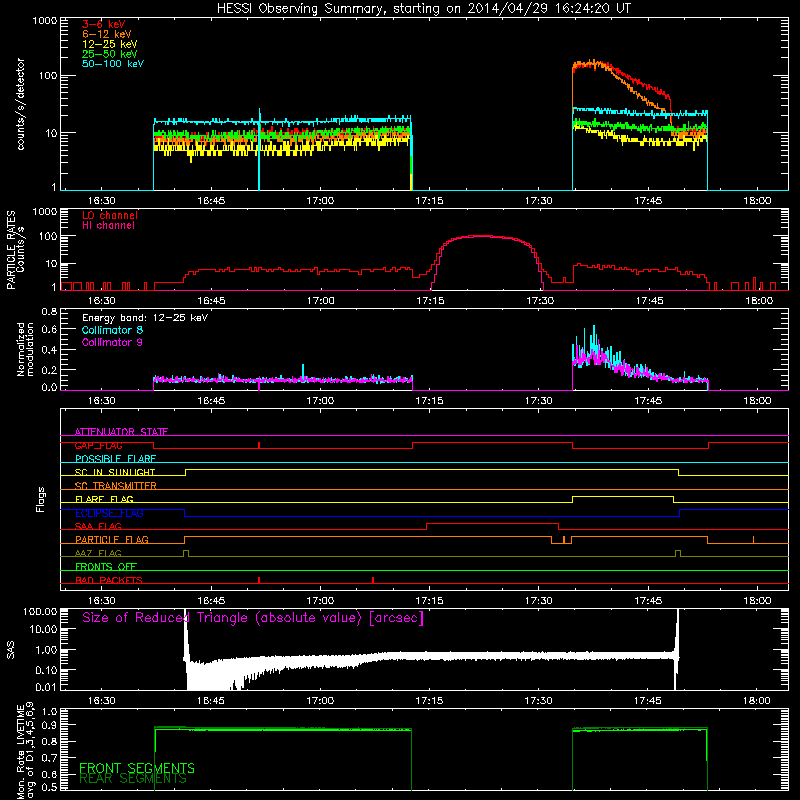The image size is (800, 800).
Task: Click the cyan spike in the modulation plot near 16:57
Action: pyautogui.click(x=303, y=371)
